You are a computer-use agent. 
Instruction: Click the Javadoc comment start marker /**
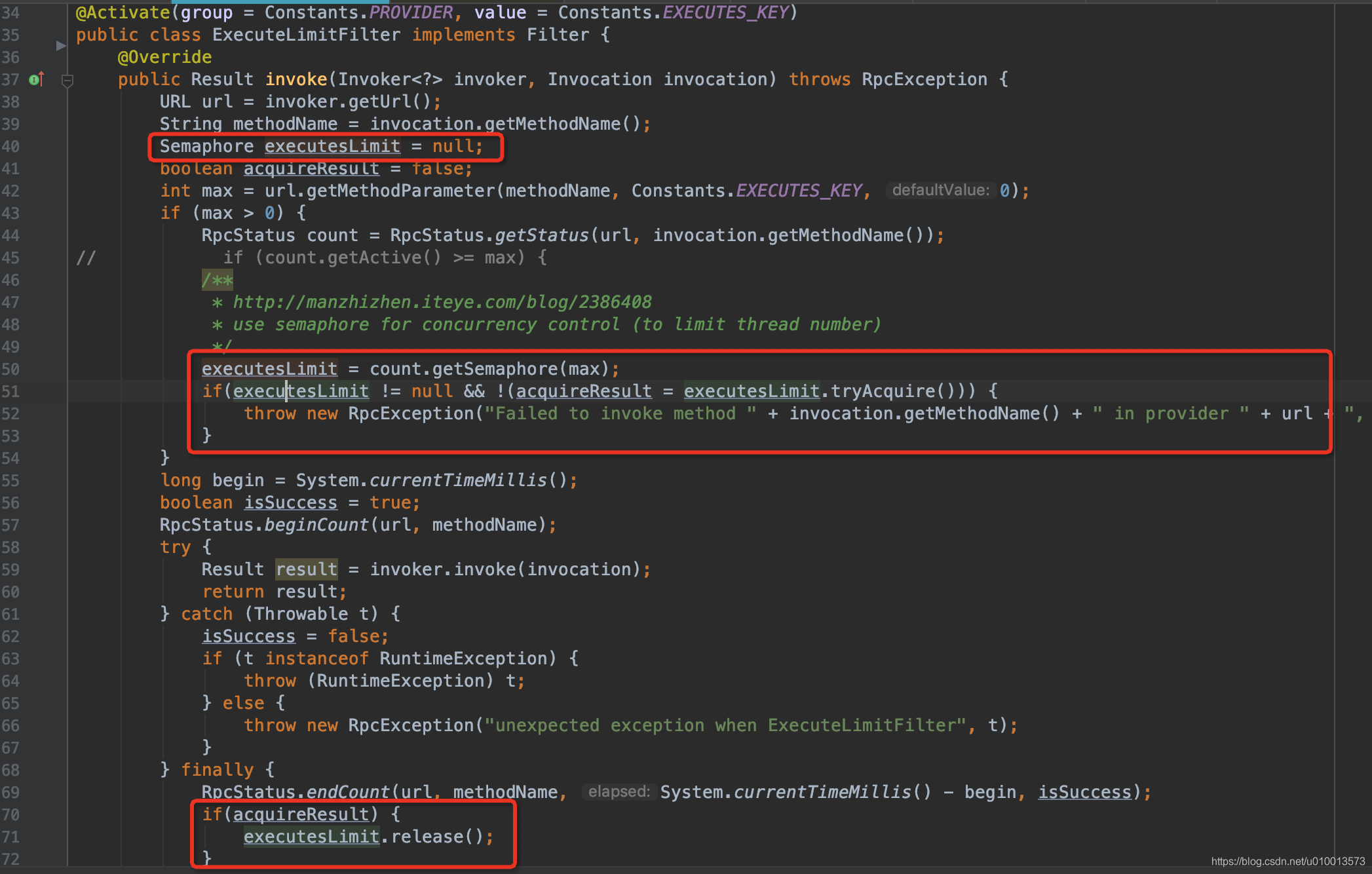click(x=218, y=280)
